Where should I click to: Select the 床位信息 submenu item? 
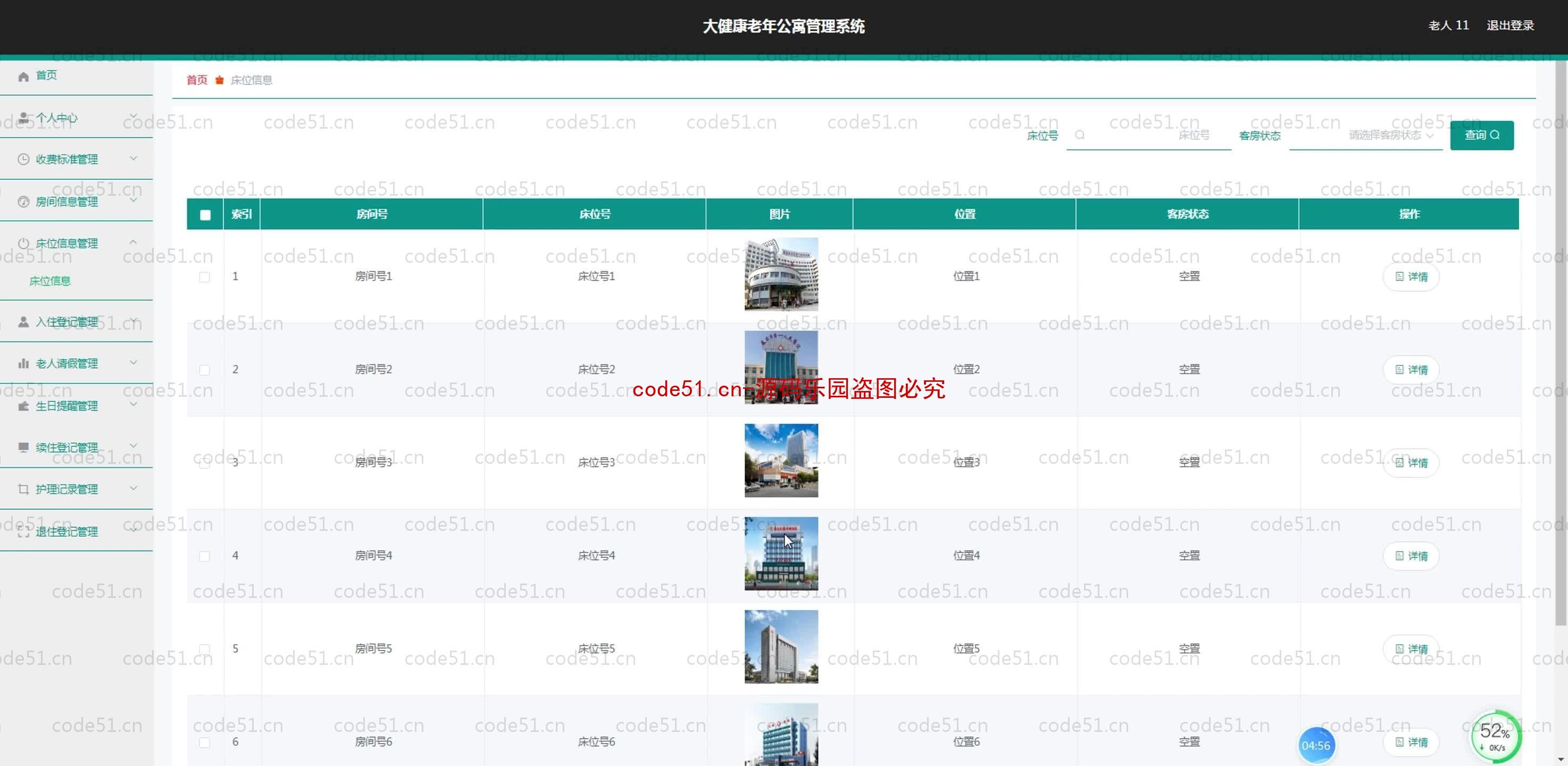[x=50, y=281]
